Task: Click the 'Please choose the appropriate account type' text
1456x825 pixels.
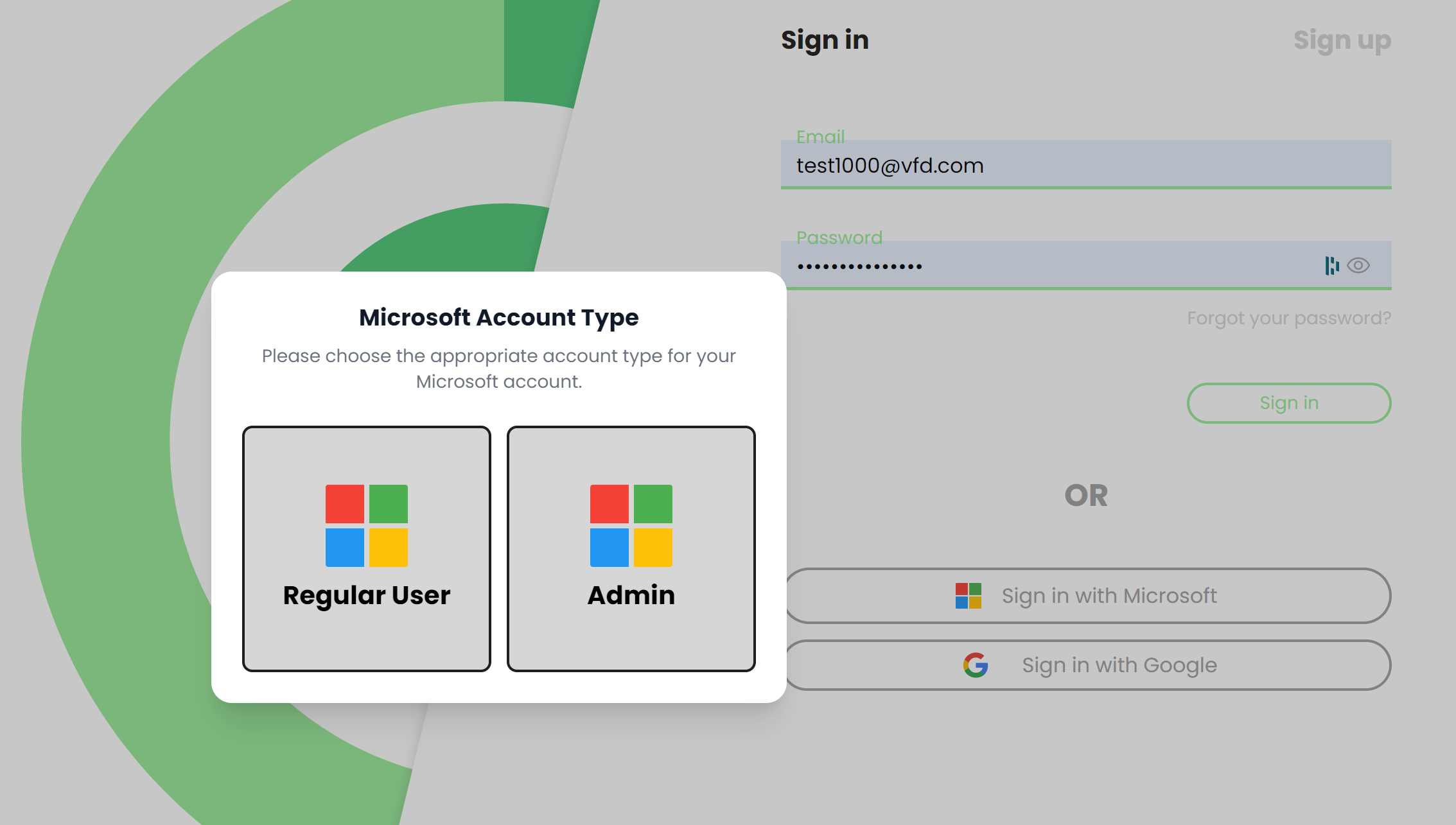Action: click(x=499, y=369)
